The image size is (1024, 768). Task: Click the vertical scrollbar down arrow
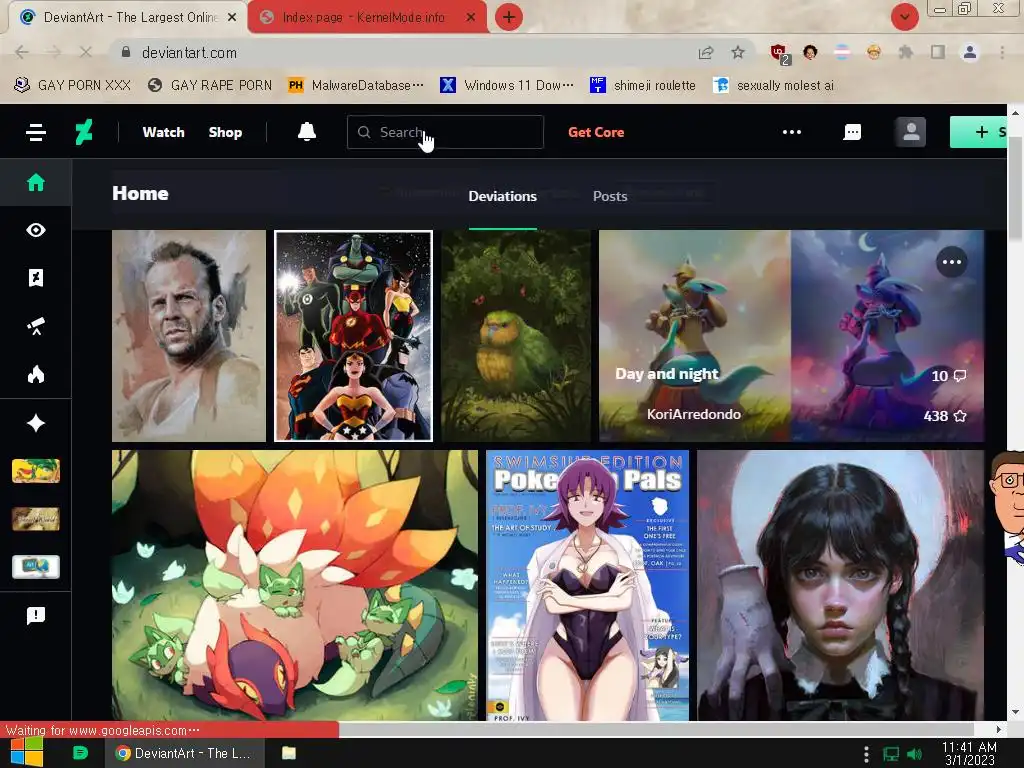[x=1015, y=712]
